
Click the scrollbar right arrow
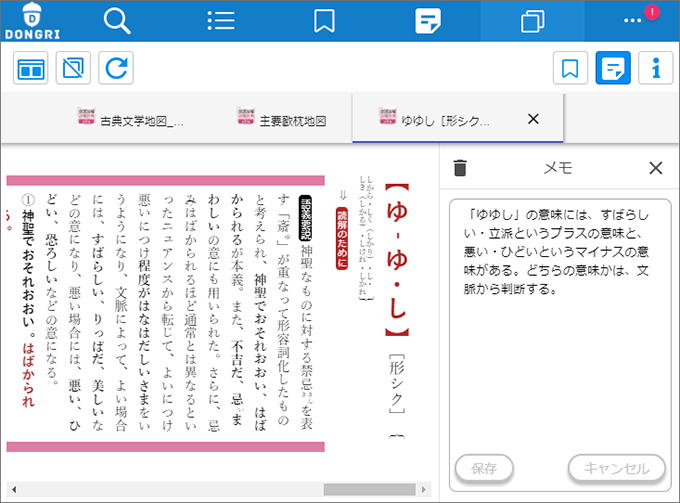pyautogui.click(x=424, y=490)
